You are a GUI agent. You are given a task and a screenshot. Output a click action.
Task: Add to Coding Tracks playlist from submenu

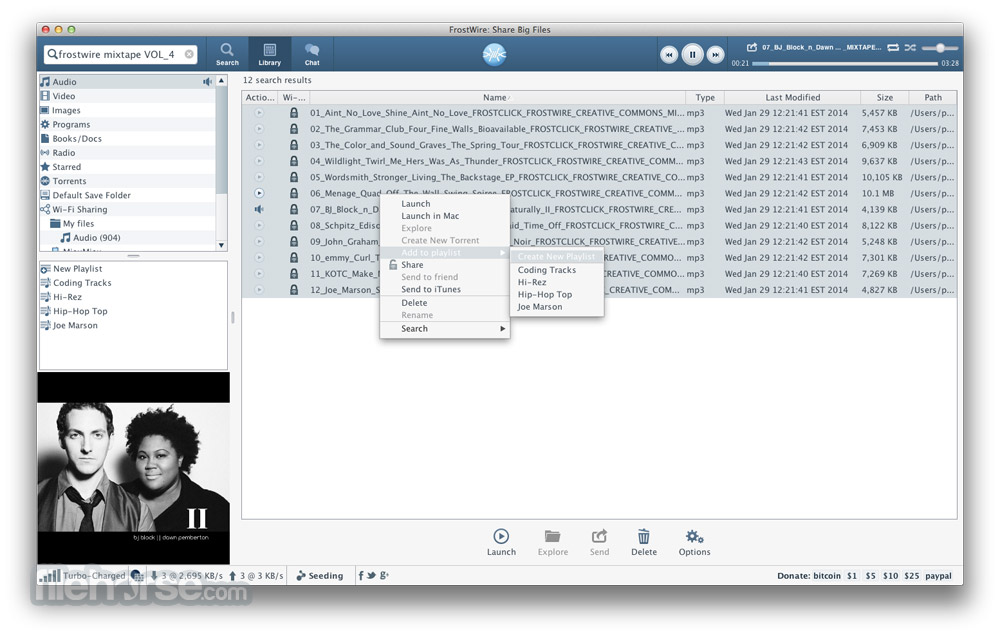pyautogui.click(x=557, y=270)
